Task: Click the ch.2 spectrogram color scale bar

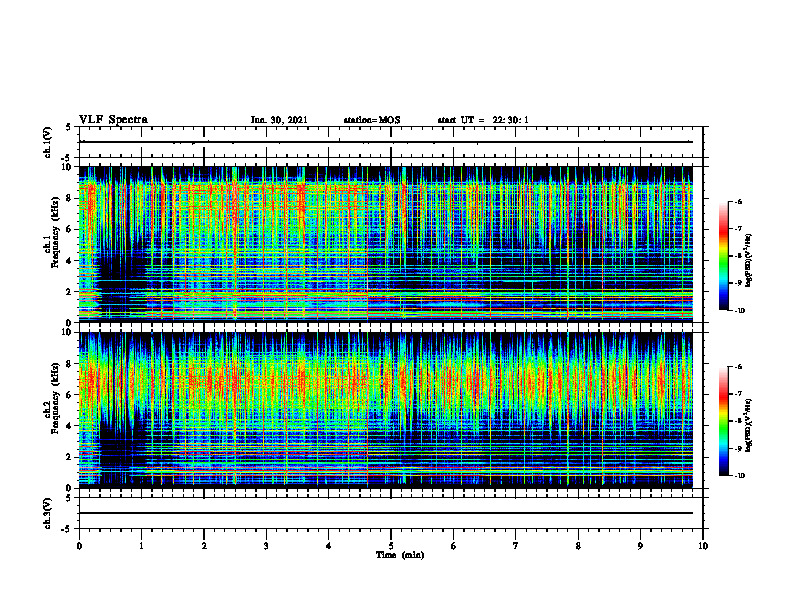Action: coord(724,421)
